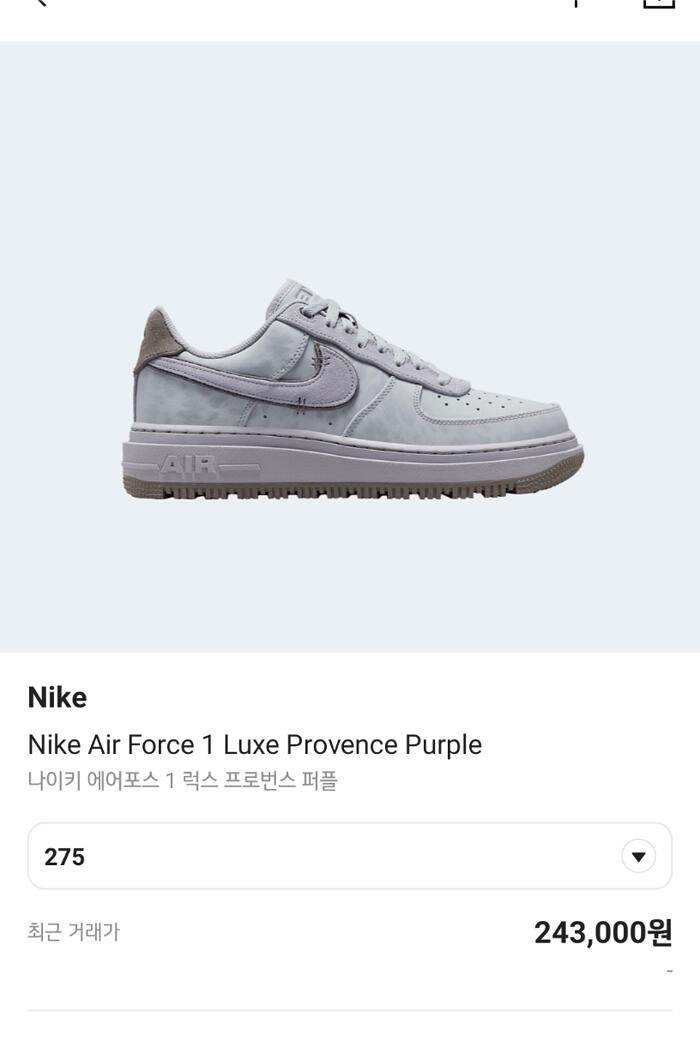The height and width of the screenshot is (1052, 700).
Task: Click the brown outsole tread of the shoe
Action: pos(350,490)
